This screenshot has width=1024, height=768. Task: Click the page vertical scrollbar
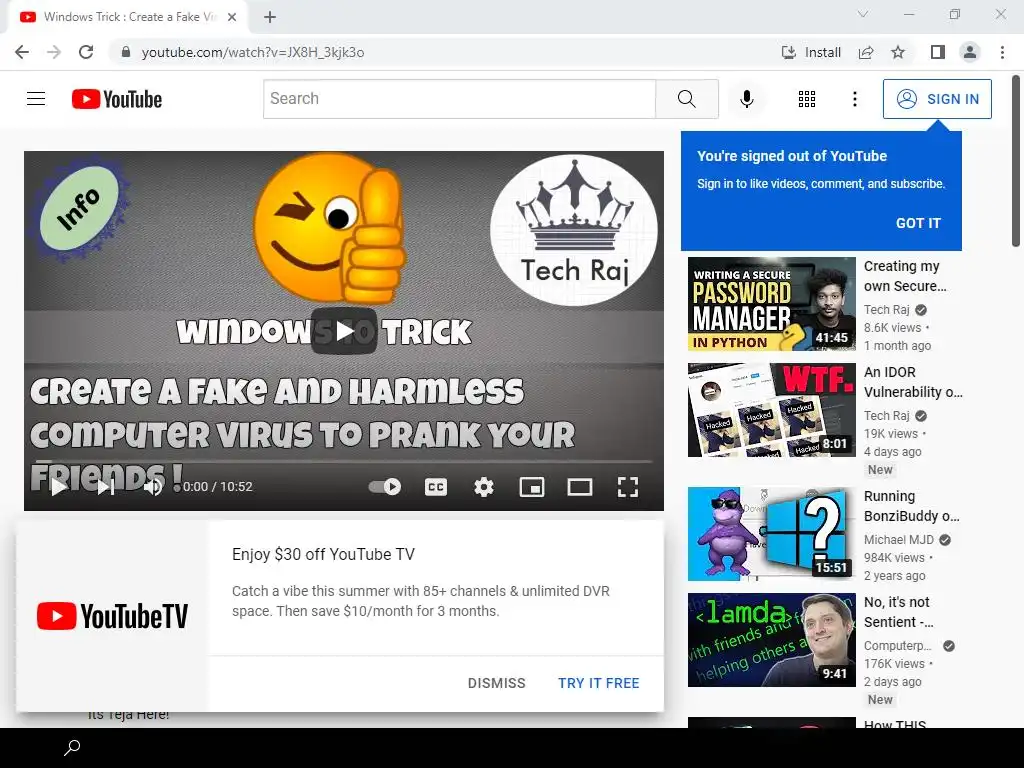(x=1016, y=161)
